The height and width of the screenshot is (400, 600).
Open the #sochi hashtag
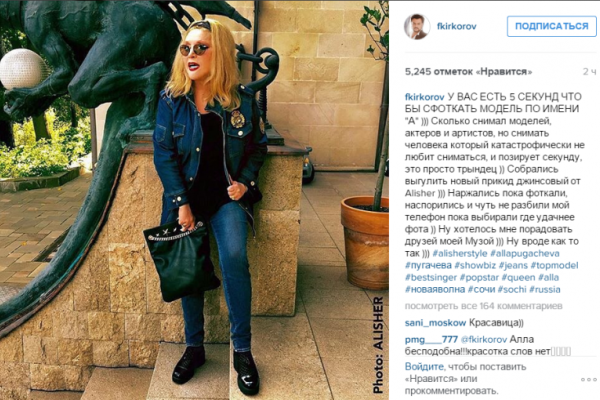click(x=512, y=289)
